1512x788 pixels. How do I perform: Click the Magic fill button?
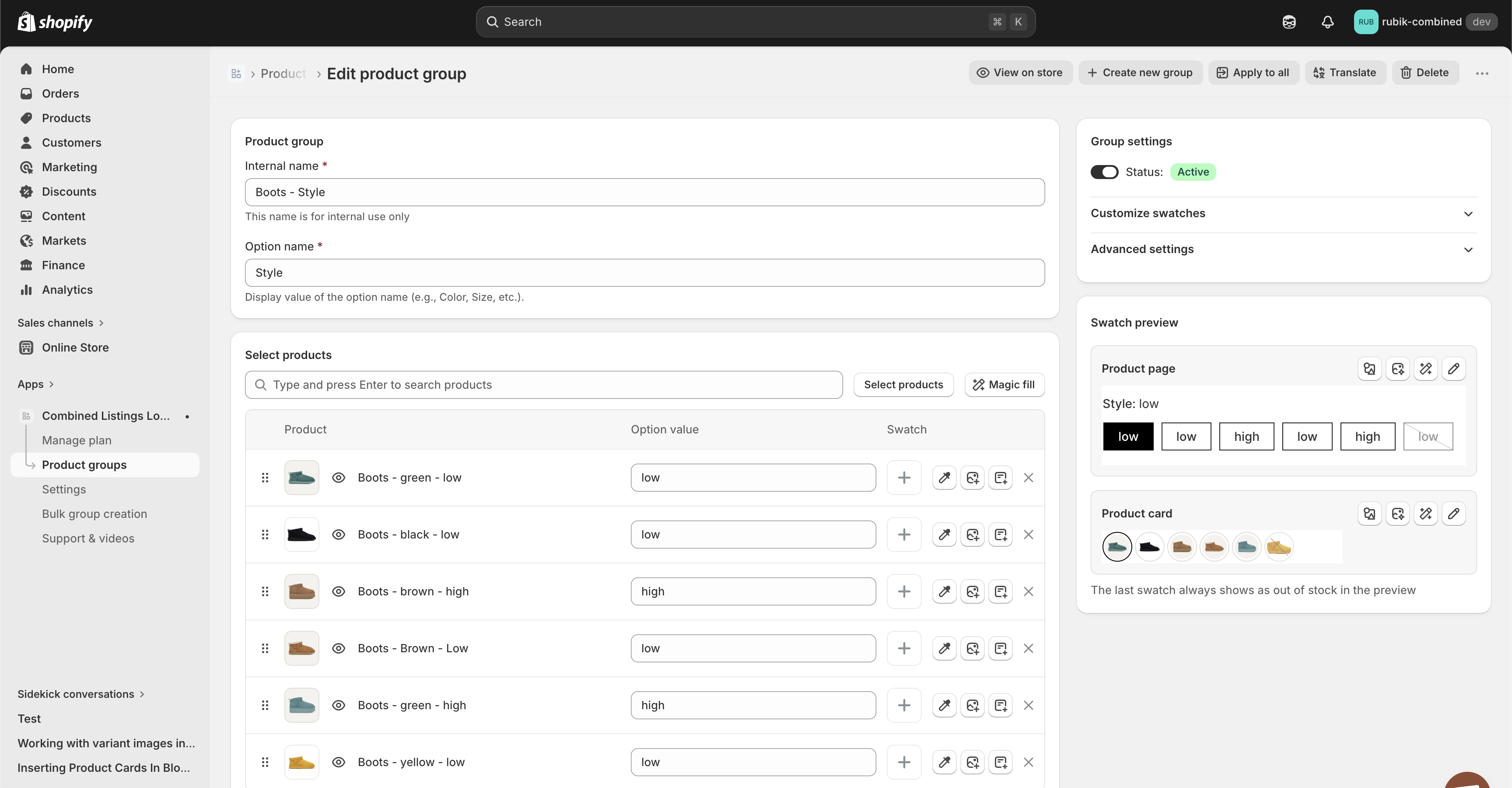point(1004,384)
